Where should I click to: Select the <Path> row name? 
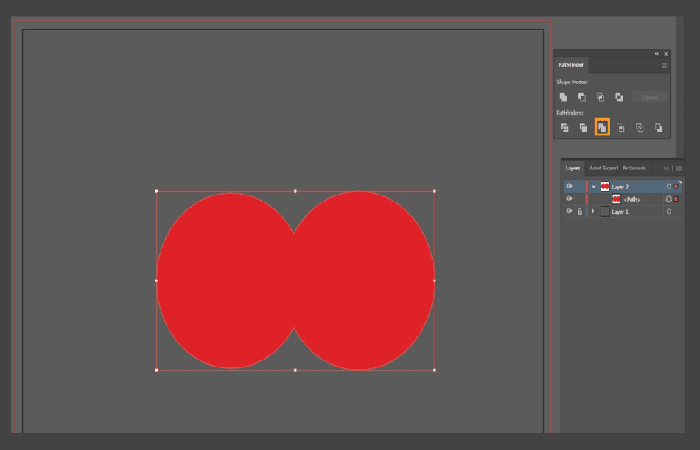(631, 200)
